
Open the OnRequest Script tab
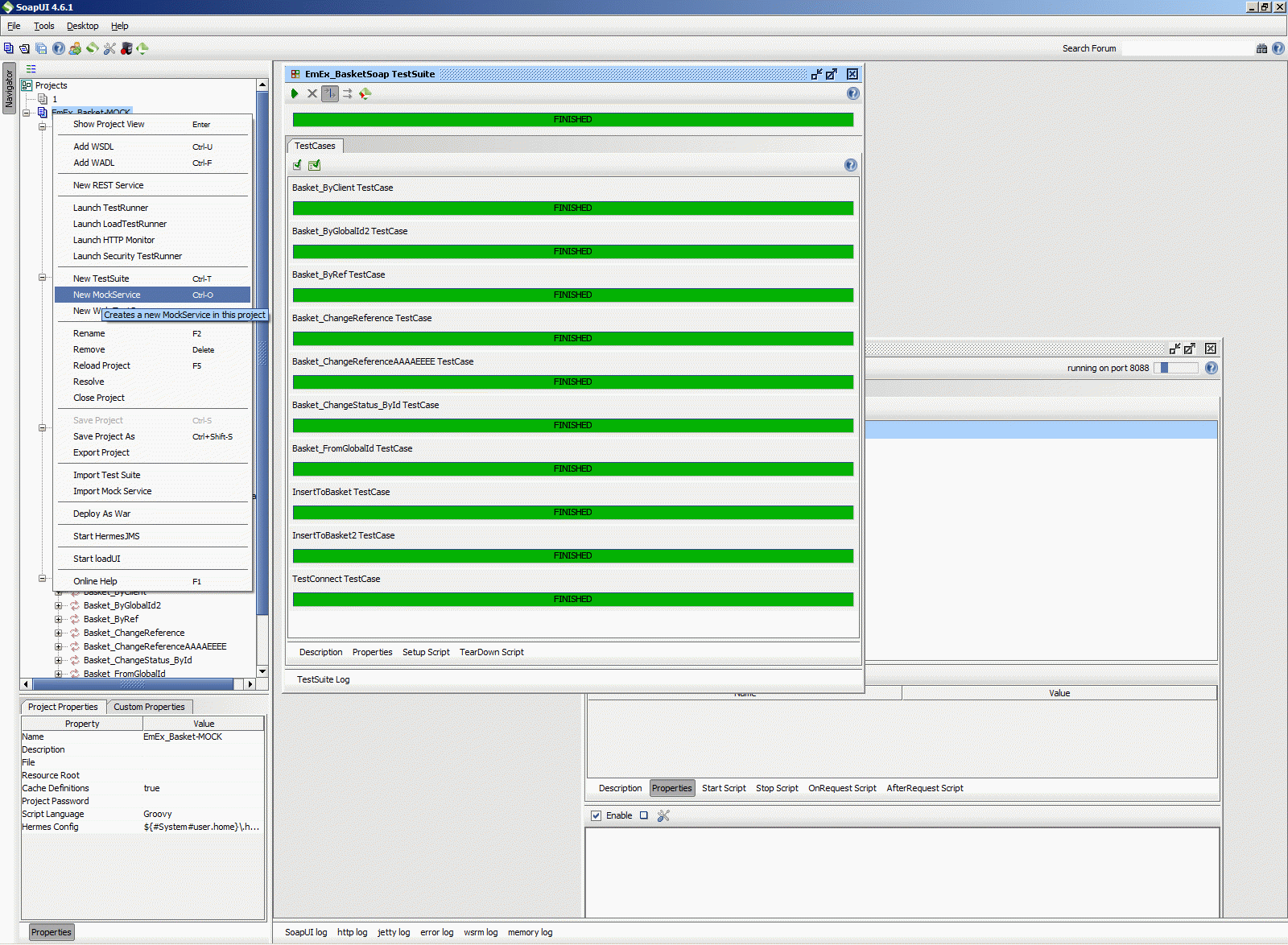(x=842, y=788)
